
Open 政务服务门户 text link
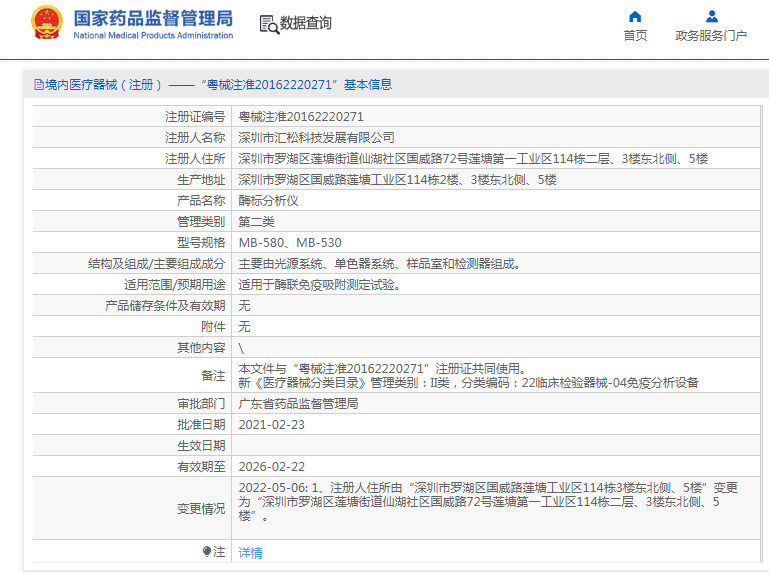point(711,36)
